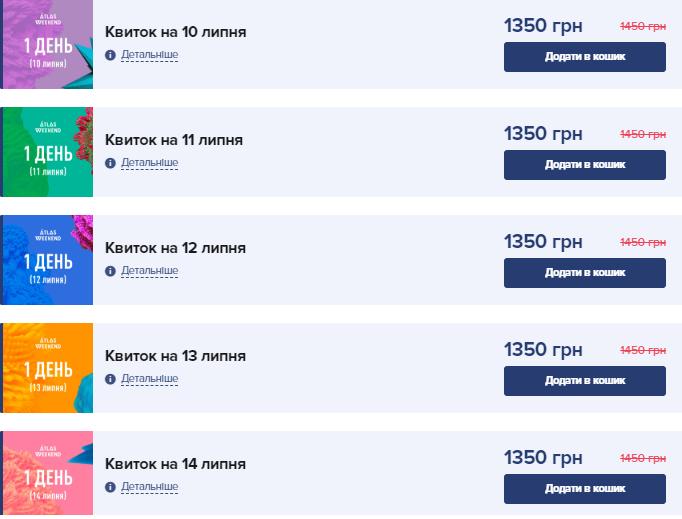
Task: Select green 11 липня ticket thumbnail
Action: click(47, 152)
